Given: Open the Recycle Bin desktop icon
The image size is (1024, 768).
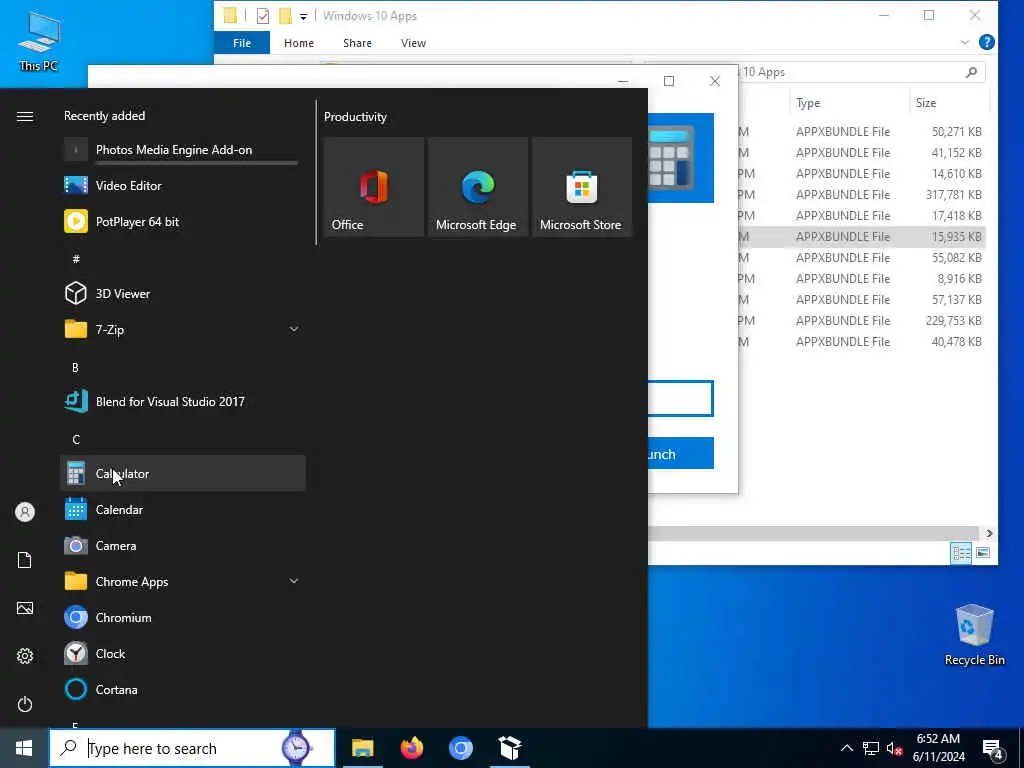Looking at the screenshot, I should click(974, 635).
